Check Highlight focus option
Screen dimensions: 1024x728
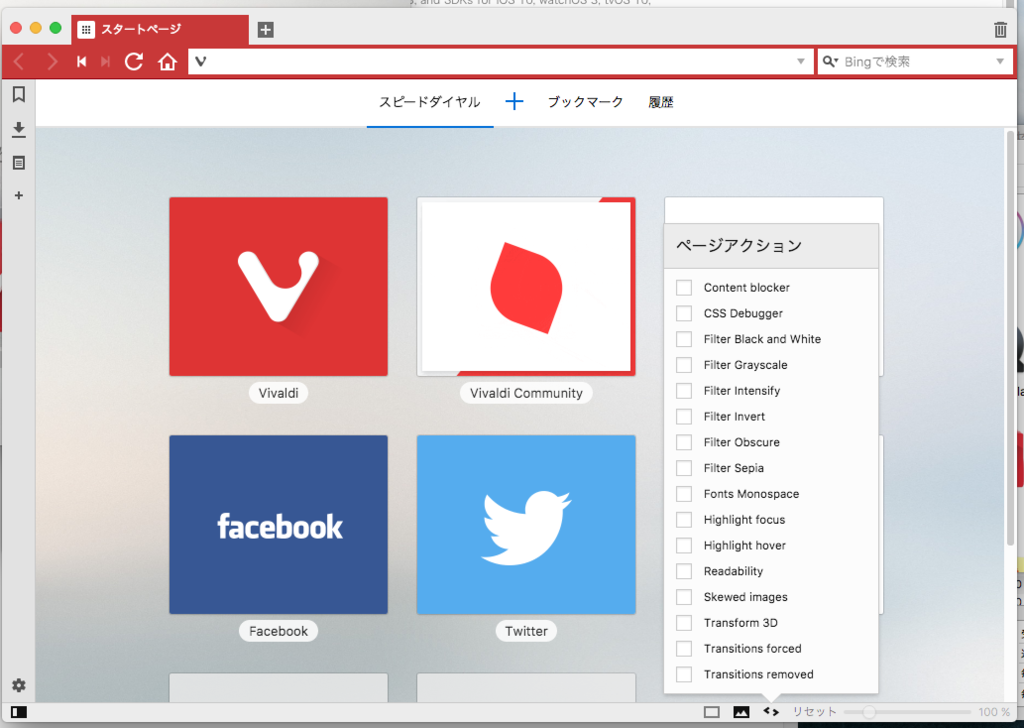pyautogui.click(x=684, y=520)
